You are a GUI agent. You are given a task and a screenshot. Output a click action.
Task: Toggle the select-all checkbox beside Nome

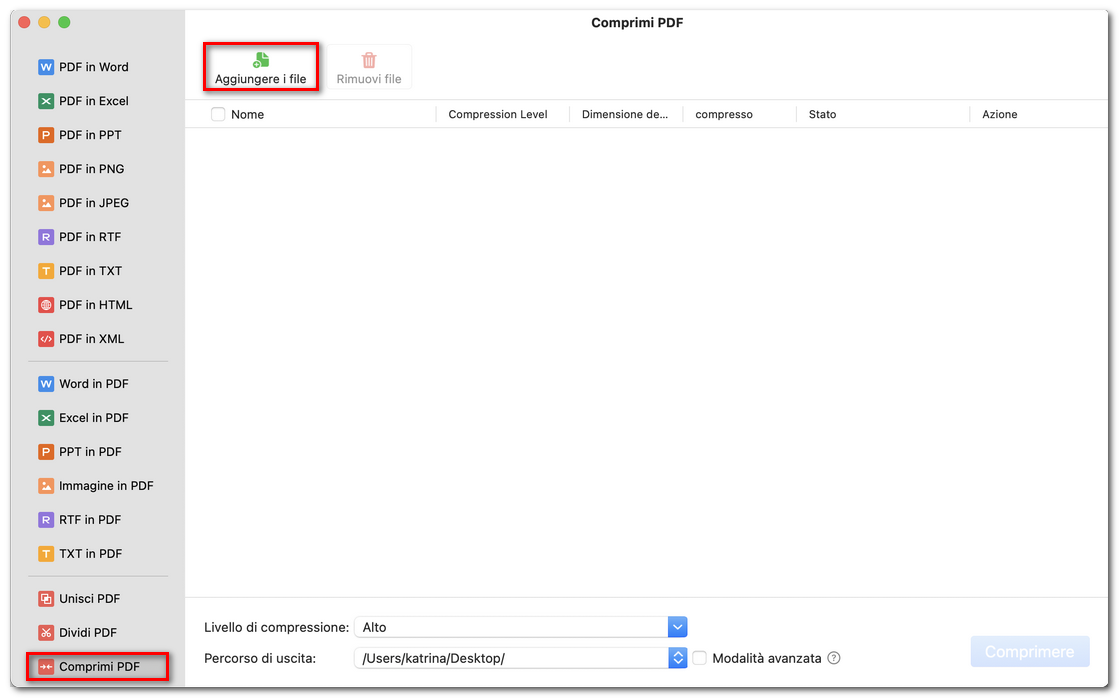[x=217, y=114]
